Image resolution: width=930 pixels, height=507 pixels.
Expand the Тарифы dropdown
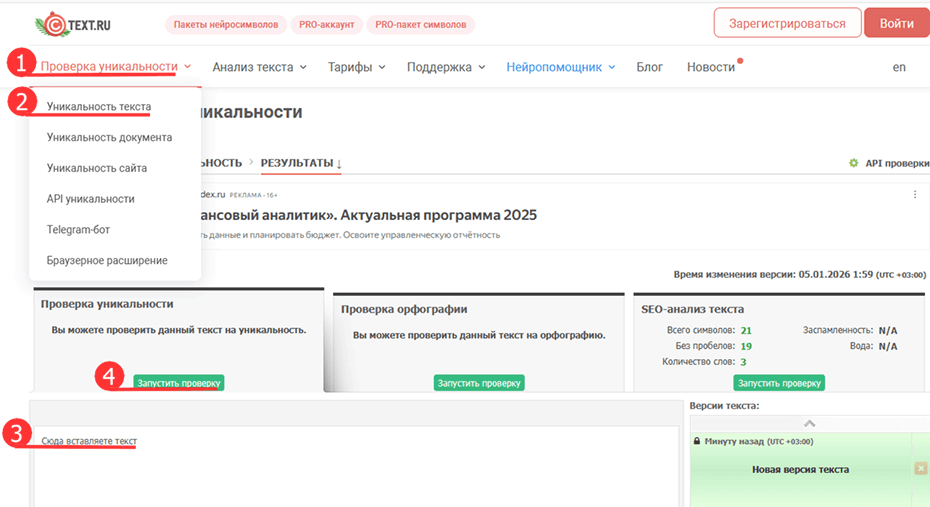pyautogui.click(x=356, y=67)
